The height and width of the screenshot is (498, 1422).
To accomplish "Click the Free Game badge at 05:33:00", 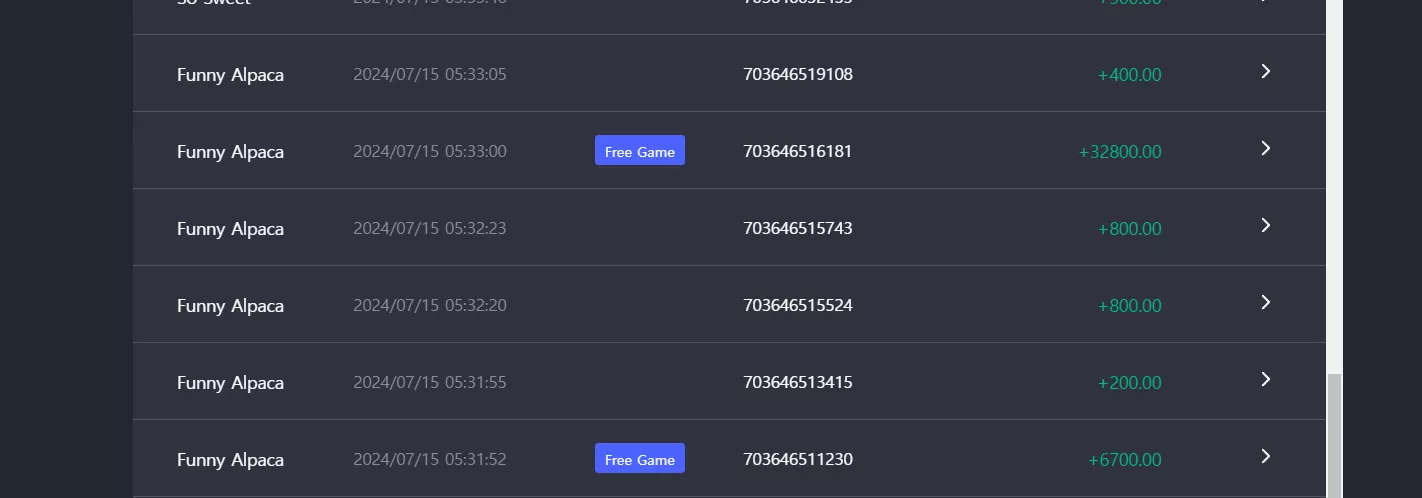I will click(x=640, y=151).
